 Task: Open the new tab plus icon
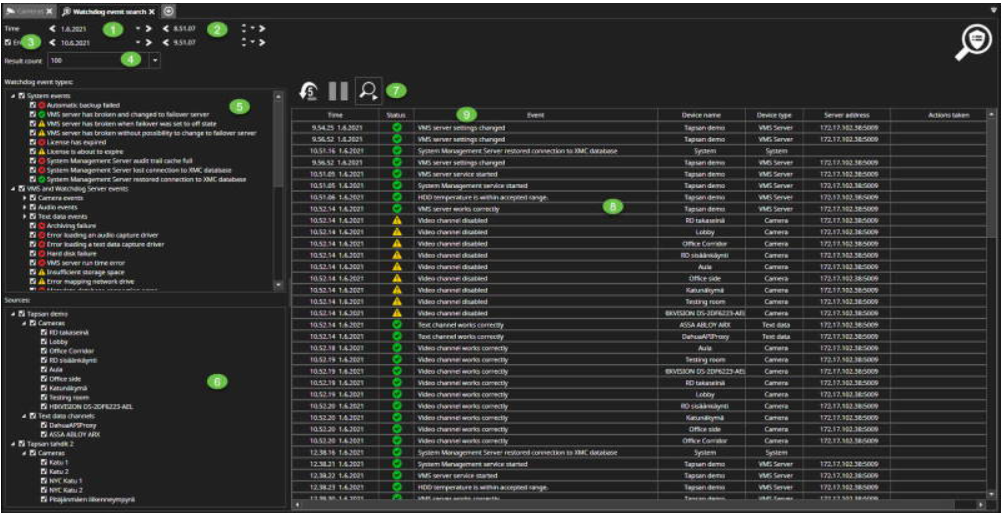(169, 10)
